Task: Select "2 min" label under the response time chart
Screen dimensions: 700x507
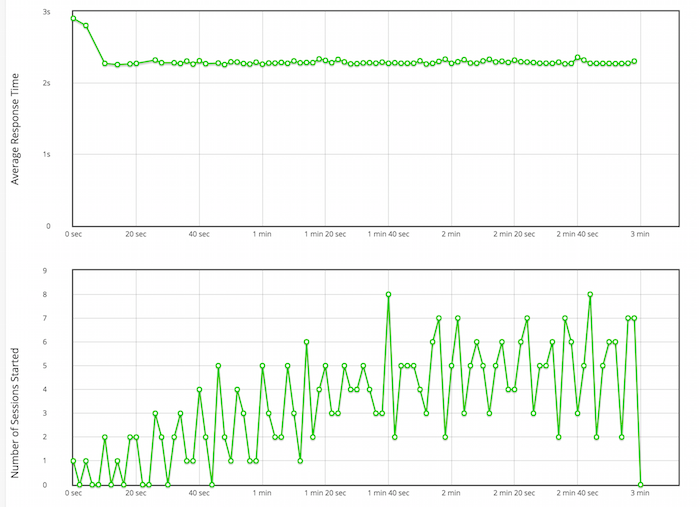Action: tap(451, 234)
